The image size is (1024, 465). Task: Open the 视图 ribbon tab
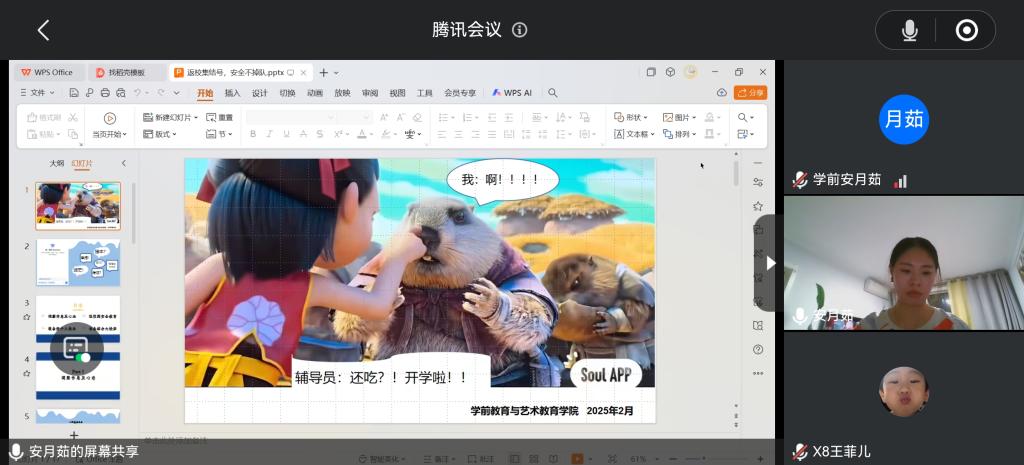397,93
